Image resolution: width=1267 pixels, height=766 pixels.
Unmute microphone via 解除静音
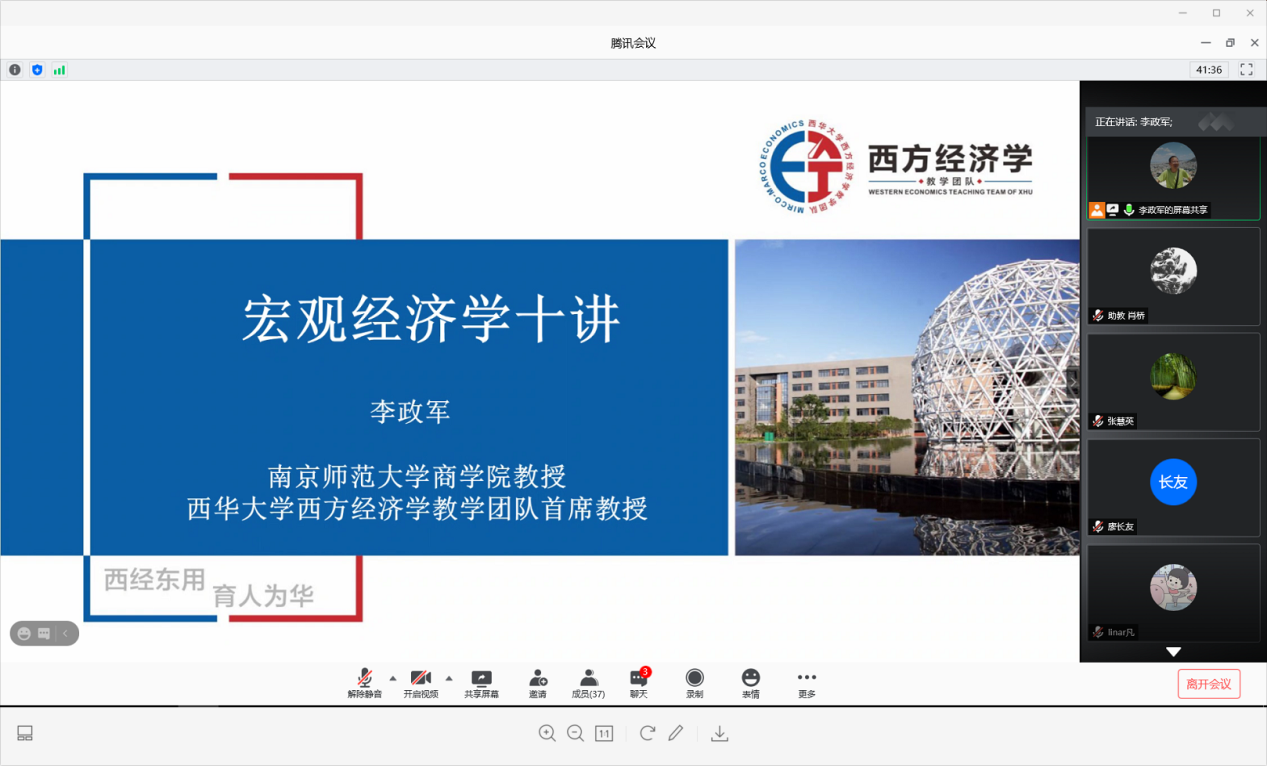(x=365, y=683)
